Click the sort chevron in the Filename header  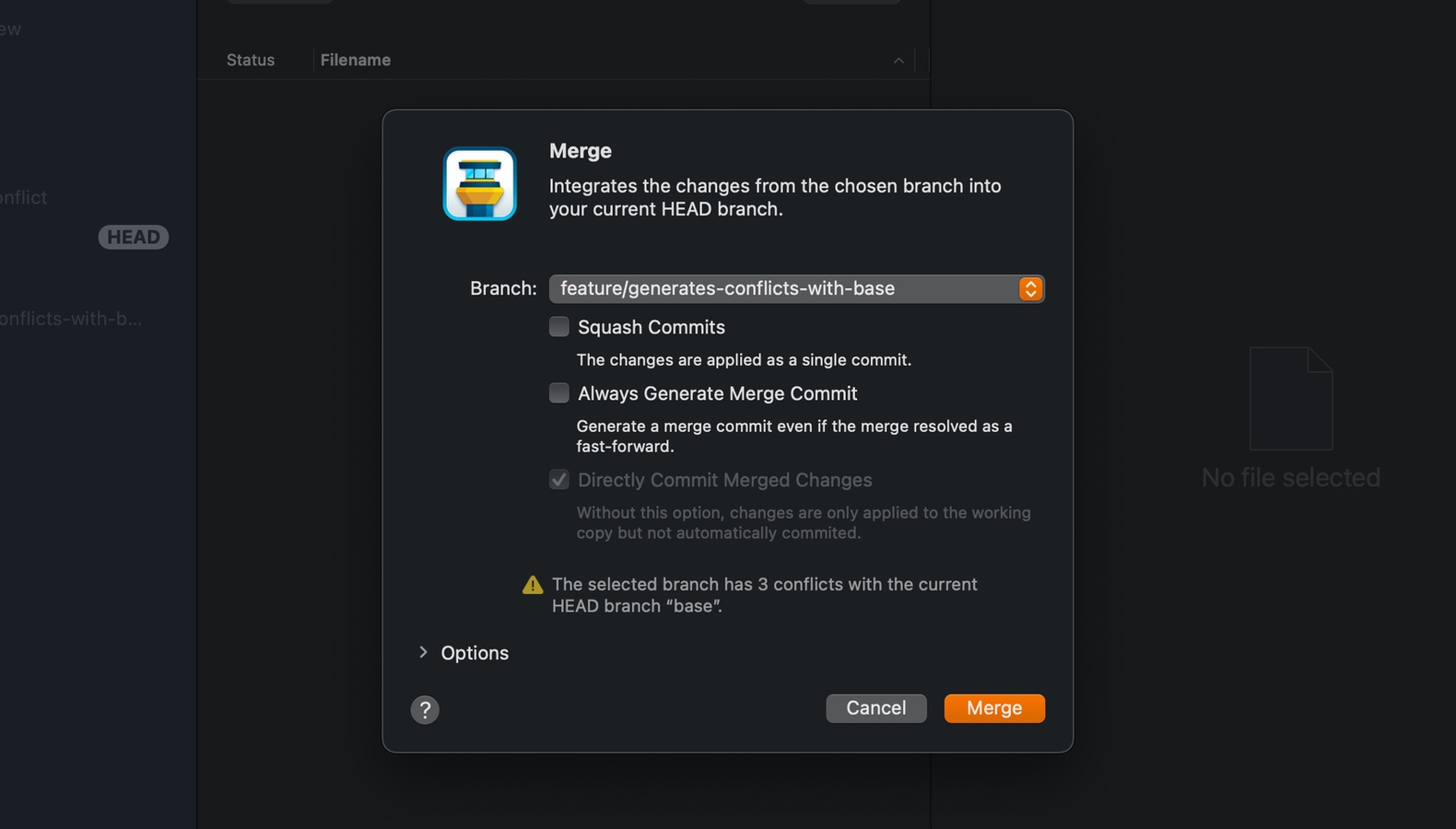click(898, 60)
